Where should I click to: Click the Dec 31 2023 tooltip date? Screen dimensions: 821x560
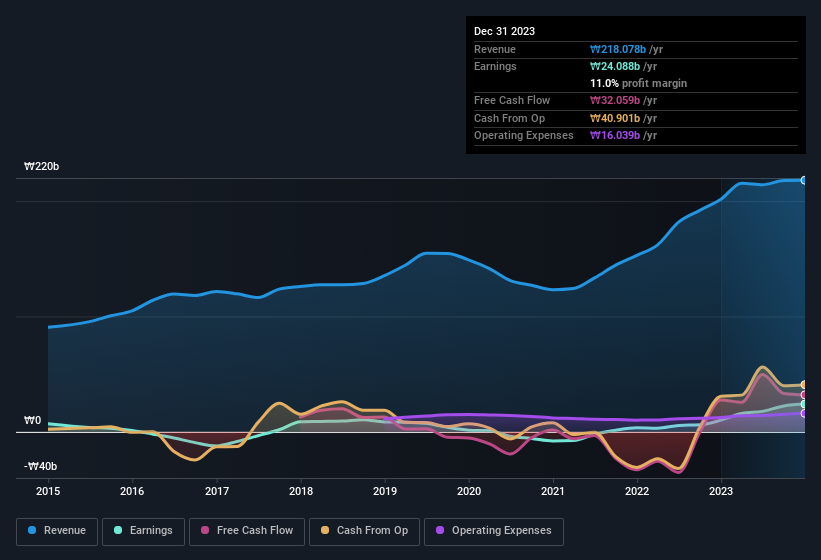click(x=504, y=31)
